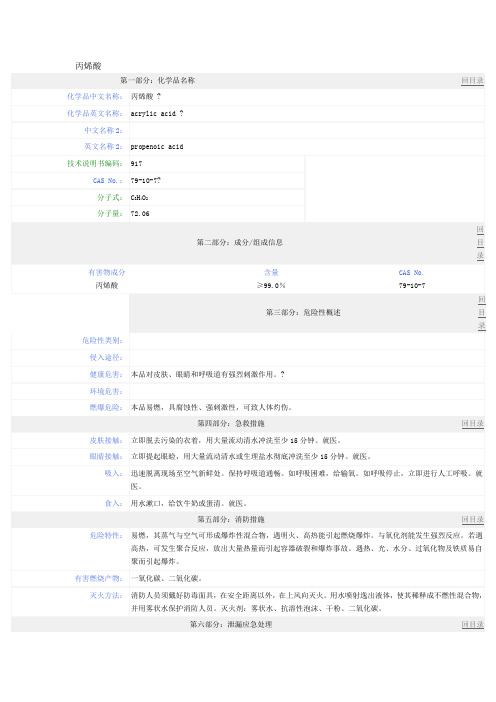
Task: Click the 眼睛接触 label
Action: coord(106,456)
